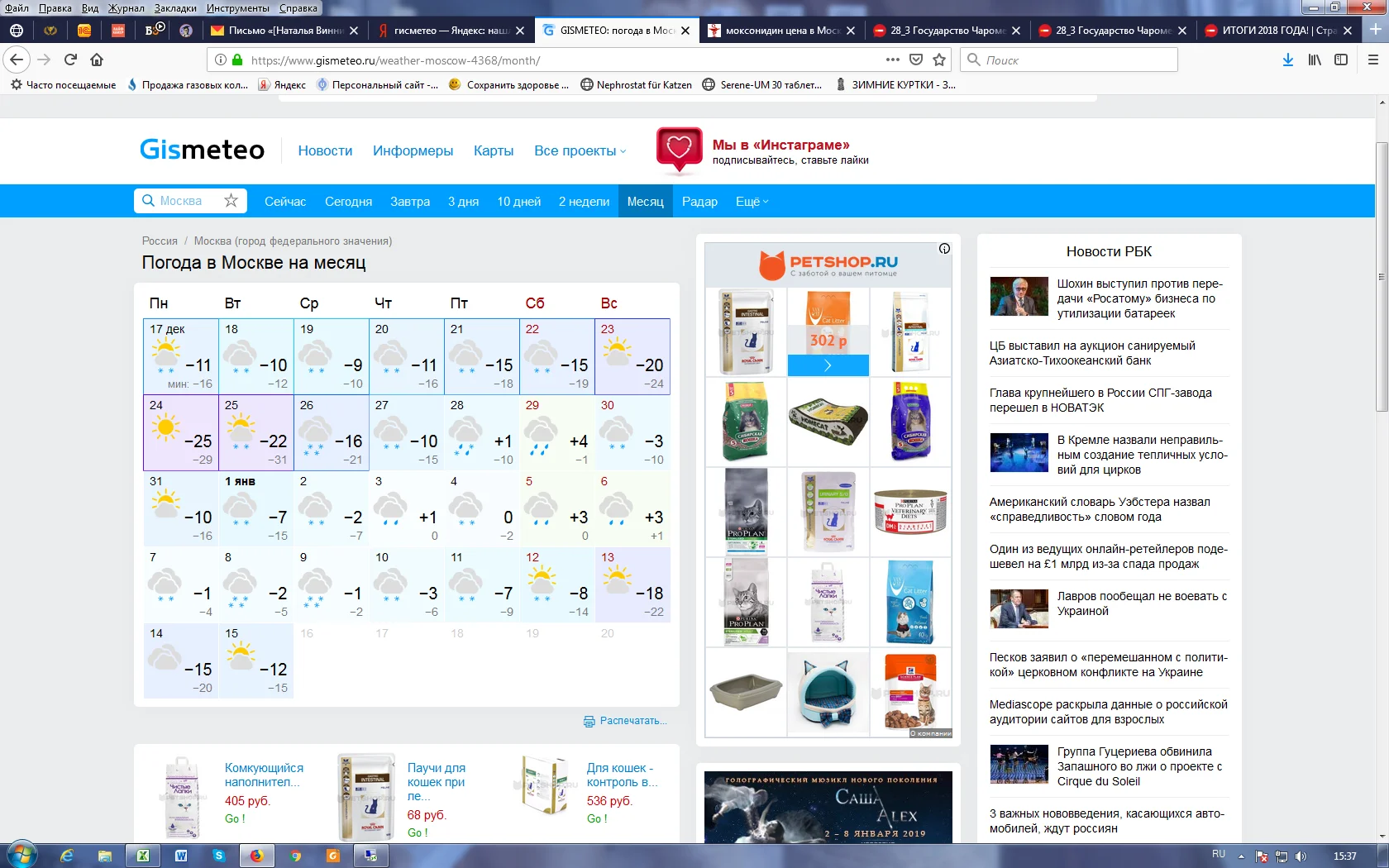Switch to the моксонидин цена tab
Viewport: 1389px width, 868px height.
pos(782,31)
